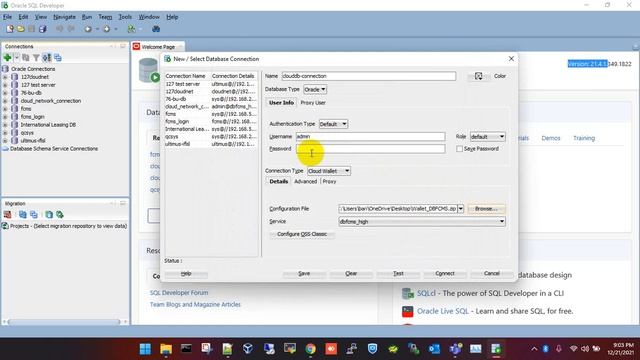640x360 pixels.
Task: Open the Service dropdown showing dbfcms_high
Action: (422, 222)
